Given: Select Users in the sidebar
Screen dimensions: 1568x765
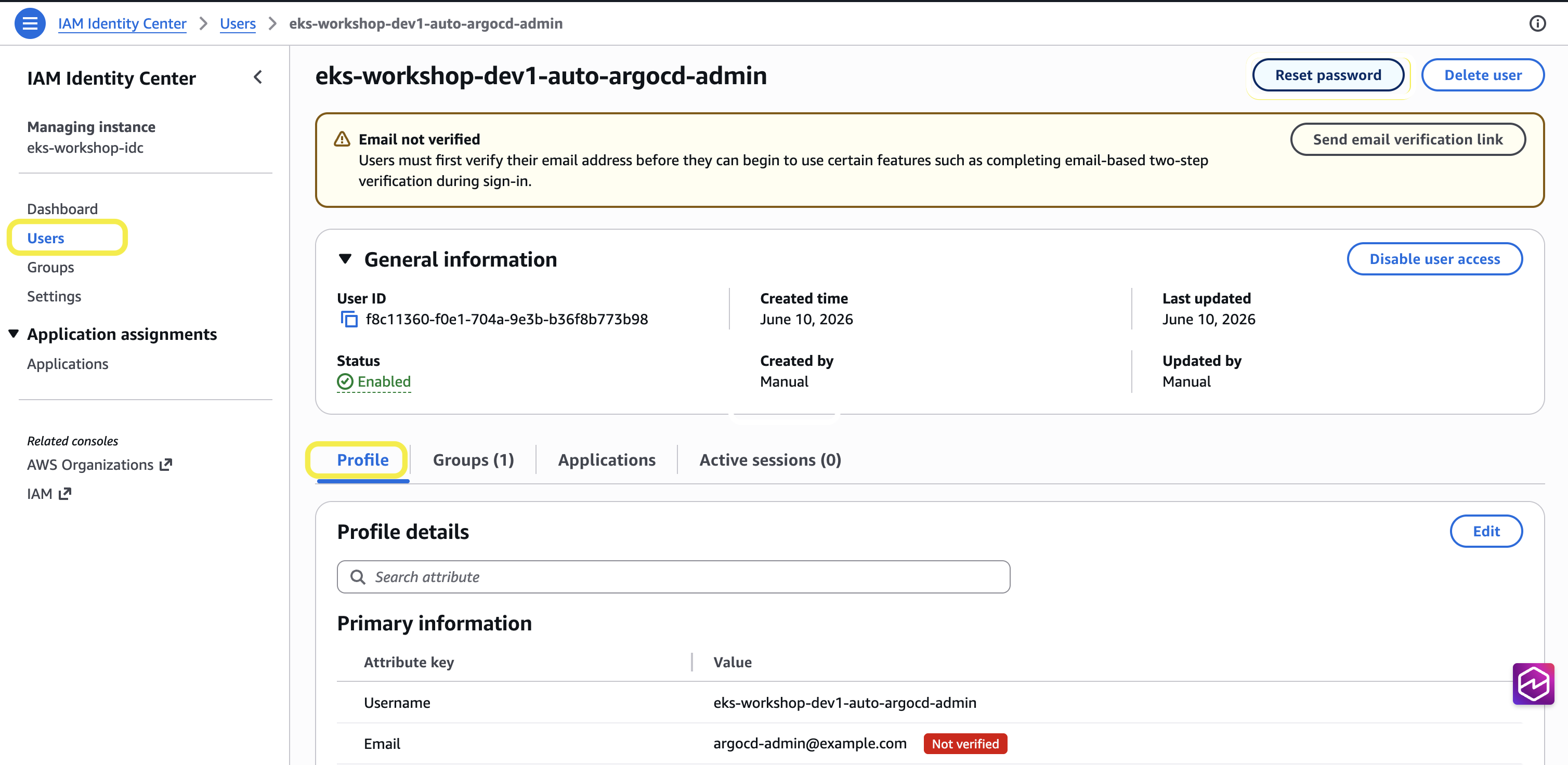Looking at the screenshot, I should 46,238.
